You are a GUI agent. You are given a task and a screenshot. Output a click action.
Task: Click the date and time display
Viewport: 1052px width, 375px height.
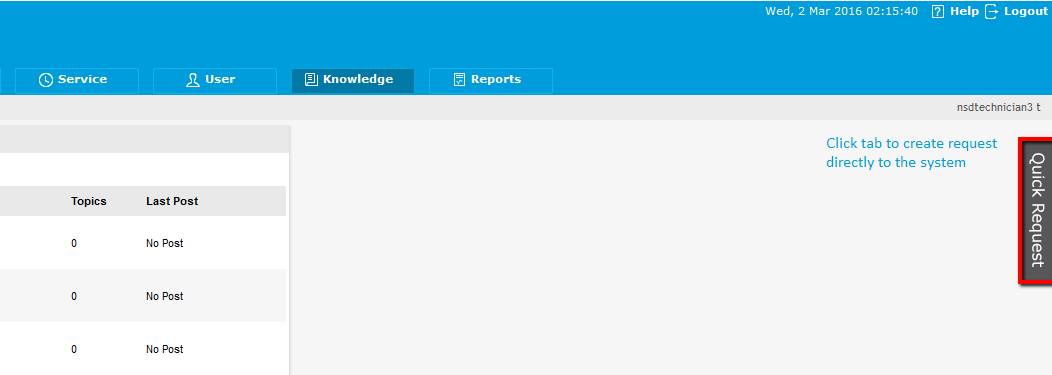(841, 11)
